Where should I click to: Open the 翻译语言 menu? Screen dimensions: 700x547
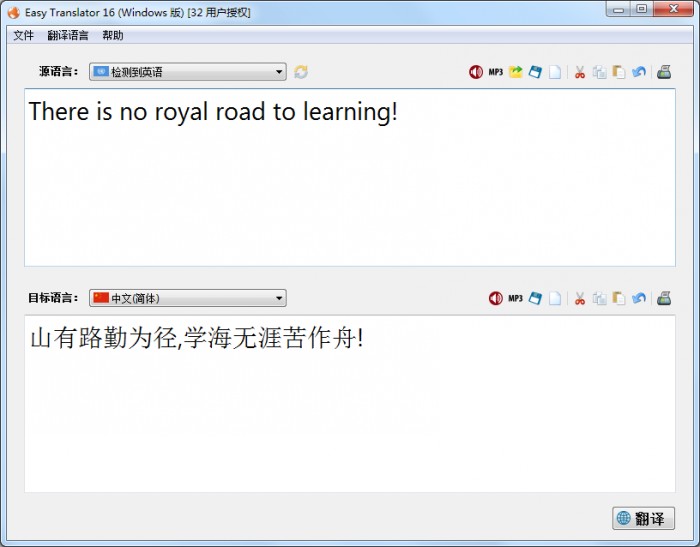[x=68, y=35]
